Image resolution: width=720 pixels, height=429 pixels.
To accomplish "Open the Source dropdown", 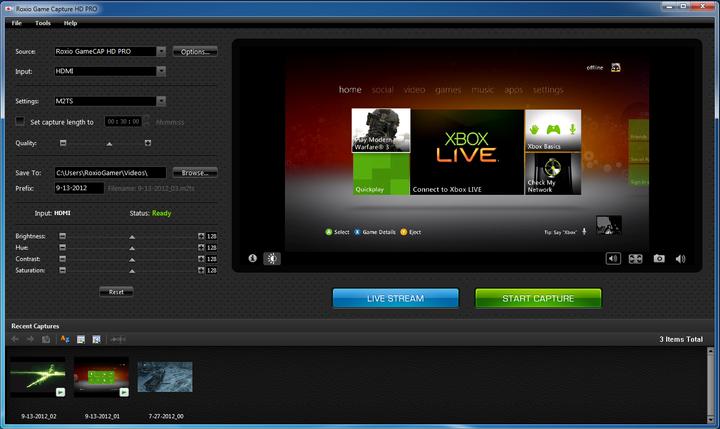I will 161,51.
